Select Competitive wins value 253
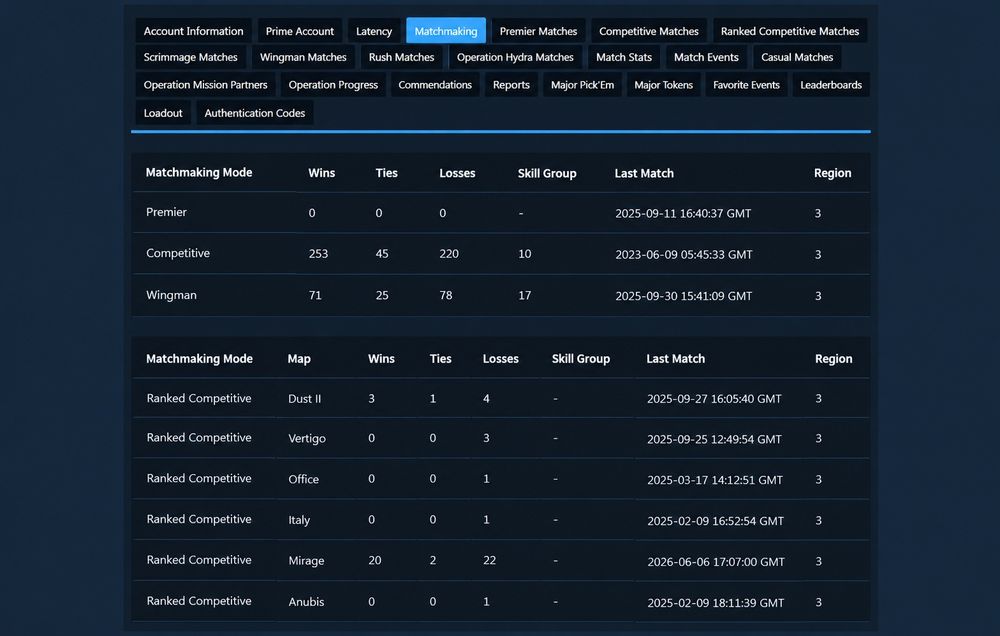The width and height of the screenshot is (1000, 636). tap(318, 253)
